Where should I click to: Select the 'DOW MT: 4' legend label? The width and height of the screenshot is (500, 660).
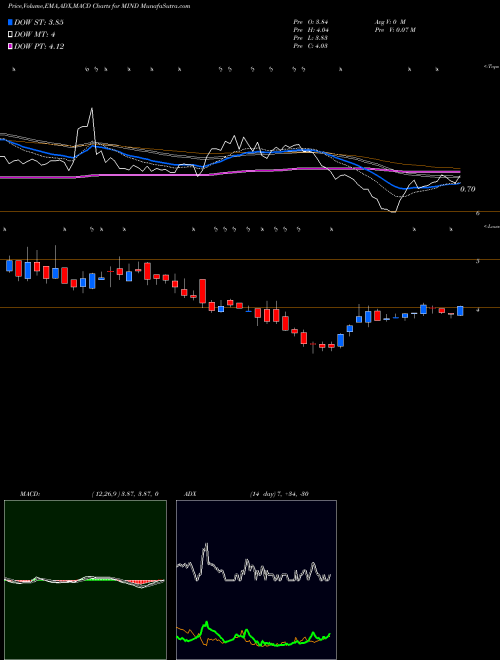pos(35,35)
